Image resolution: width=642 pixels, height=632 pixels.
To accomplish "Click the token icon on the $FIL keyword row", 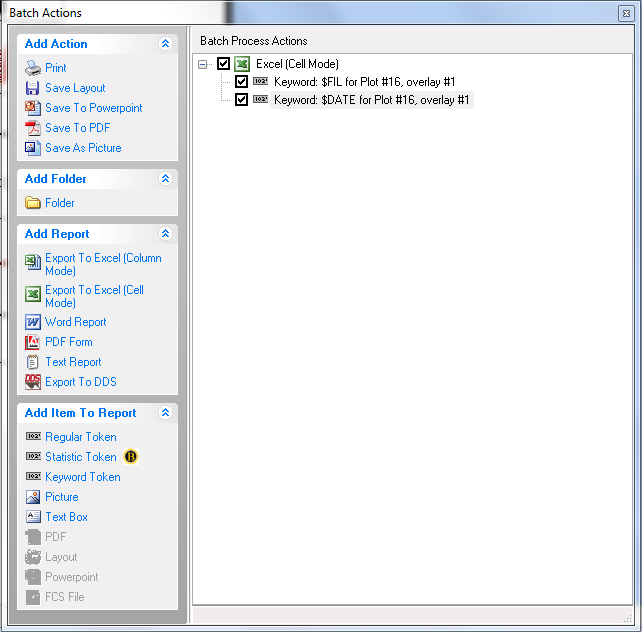I will pyautogui.click(x=260, y=81).
